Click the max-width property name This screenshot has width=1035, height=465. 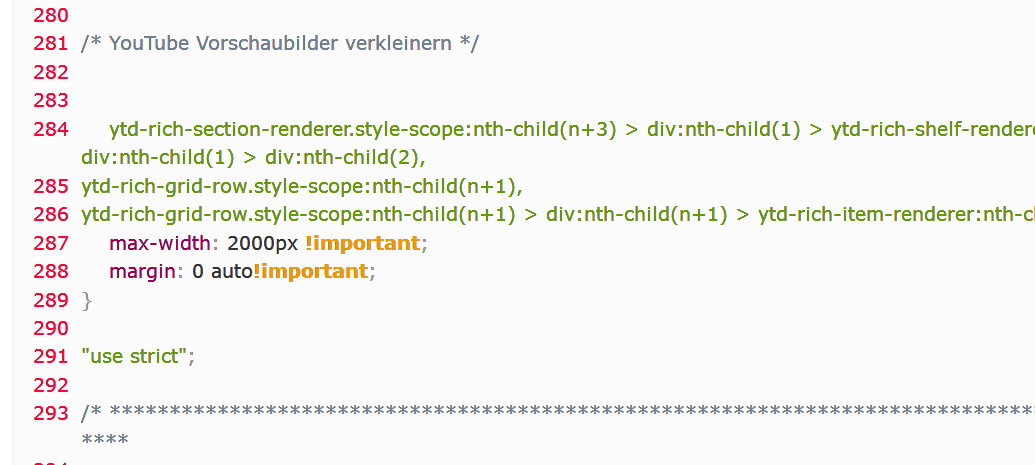(162, 243)
